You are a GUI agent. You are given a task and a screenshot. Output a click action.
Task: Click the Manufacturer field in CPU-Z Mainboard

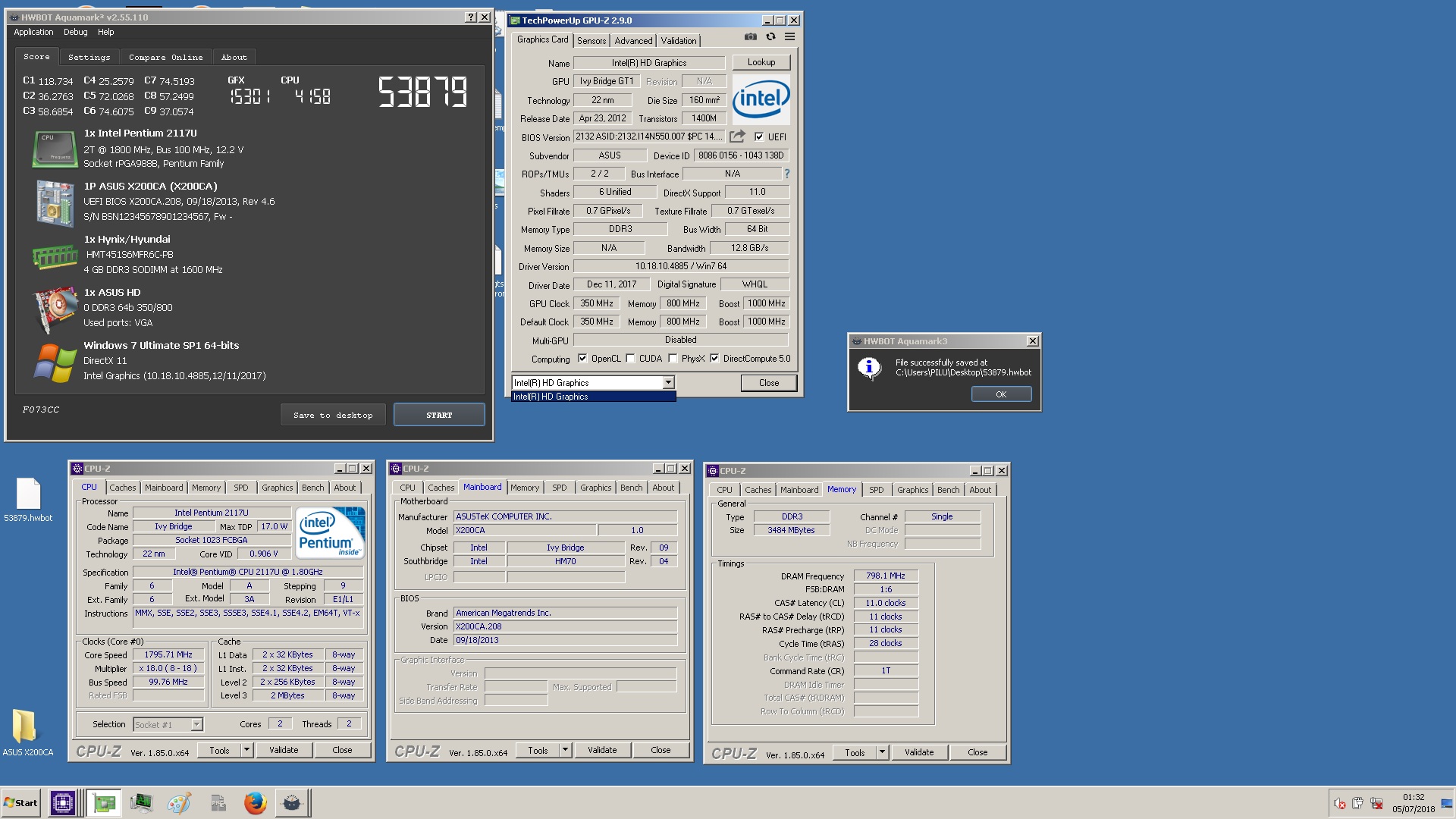click(565, 516)
